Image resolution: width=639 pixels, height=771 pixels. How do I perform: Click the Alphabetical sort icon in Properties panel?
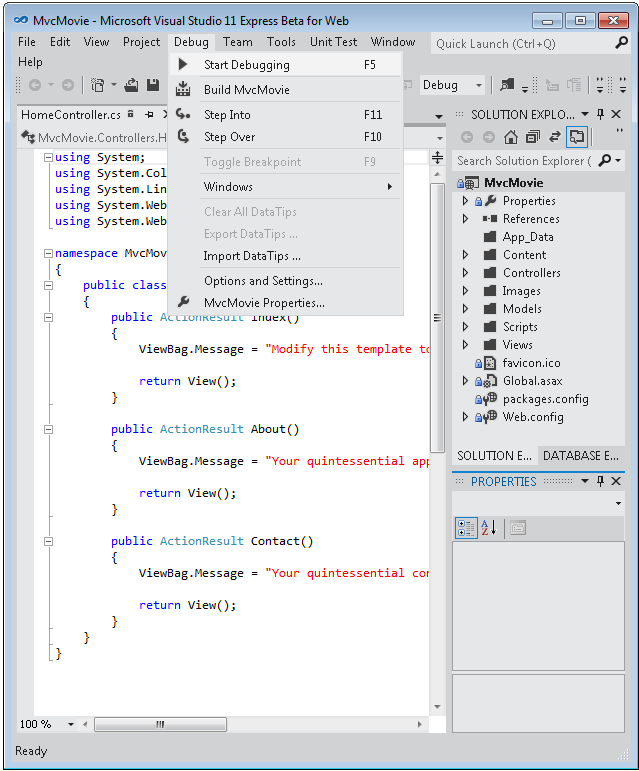489,528
